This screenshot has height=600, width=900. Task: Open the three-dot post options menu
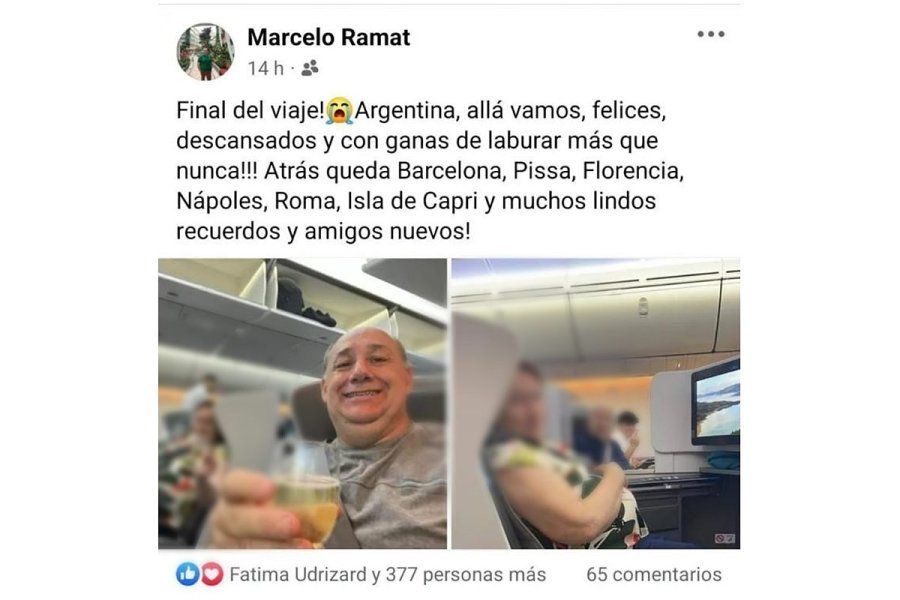[x=711, y=34]
